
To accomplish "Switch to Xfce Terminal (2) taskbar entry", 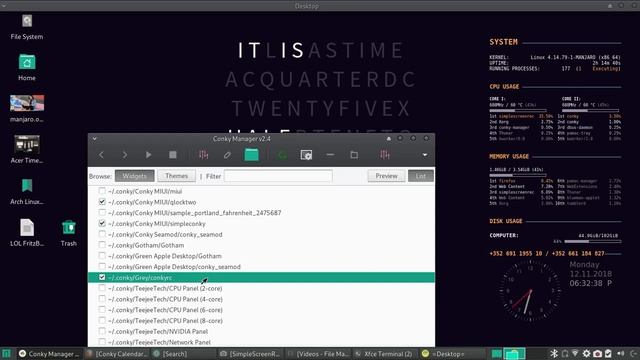I will coord(384,353).
